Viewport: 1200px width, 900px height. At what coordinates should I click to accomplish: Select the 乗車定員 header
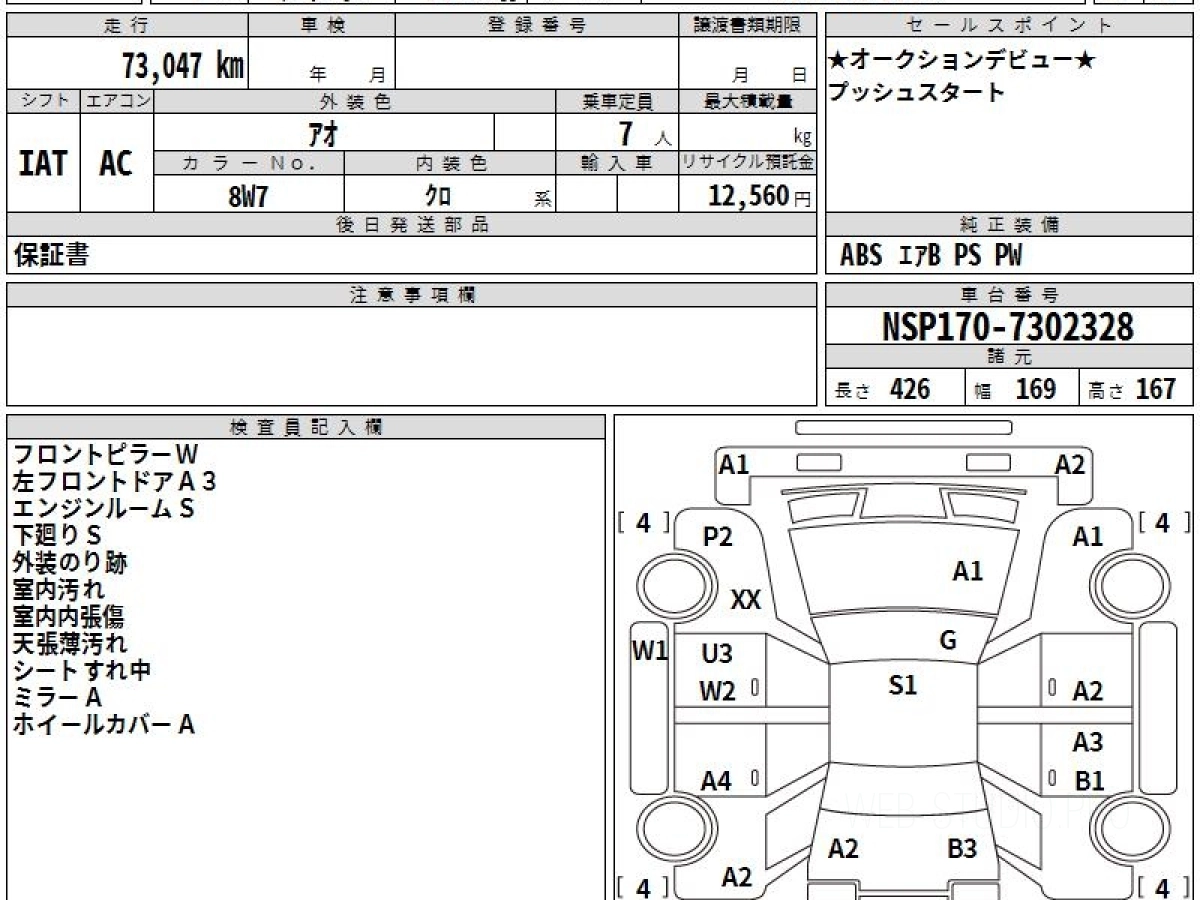617,101
